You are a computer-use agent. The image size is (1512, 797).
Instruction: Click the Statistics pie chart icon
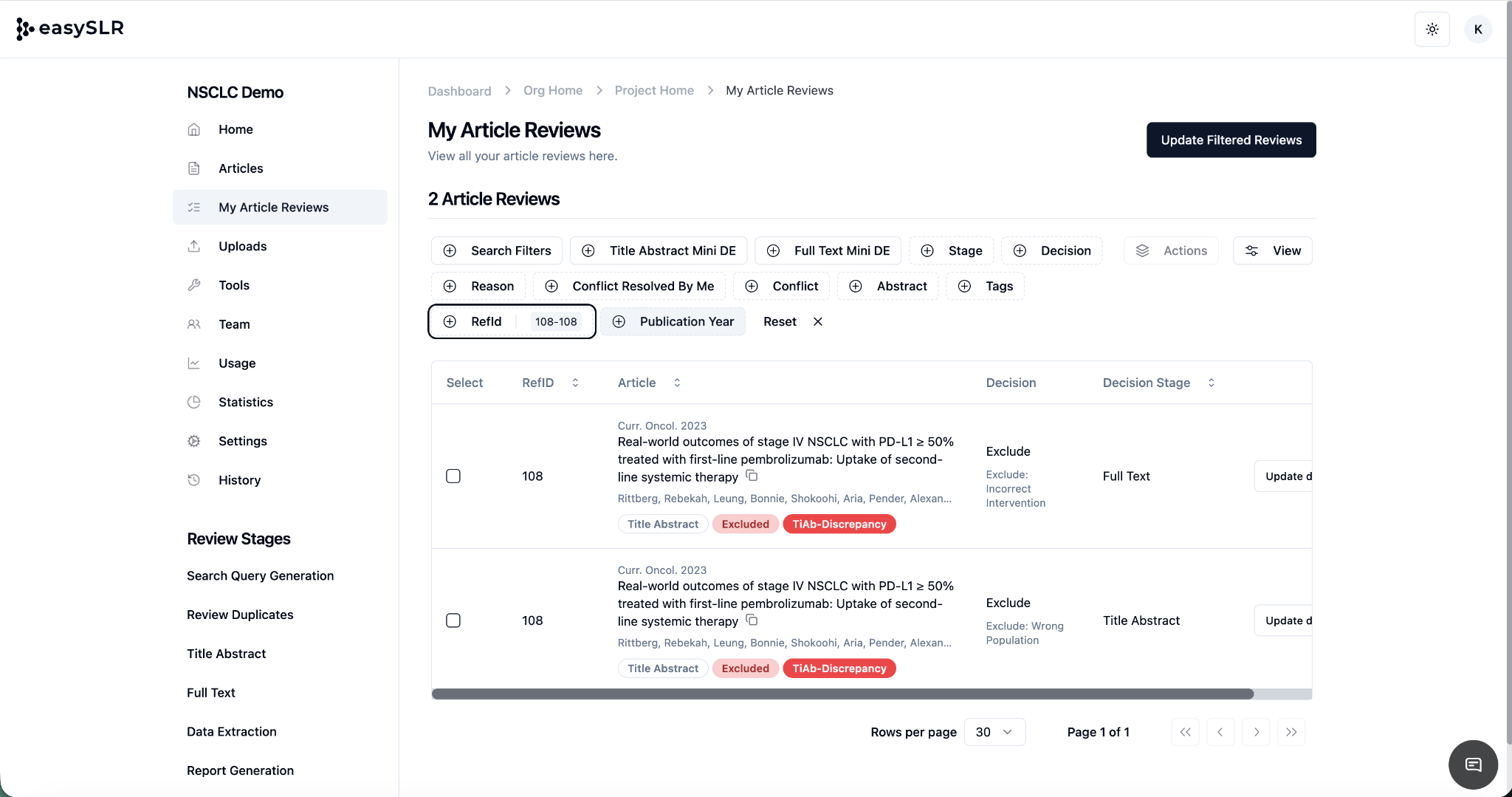[x=194, y=402]
